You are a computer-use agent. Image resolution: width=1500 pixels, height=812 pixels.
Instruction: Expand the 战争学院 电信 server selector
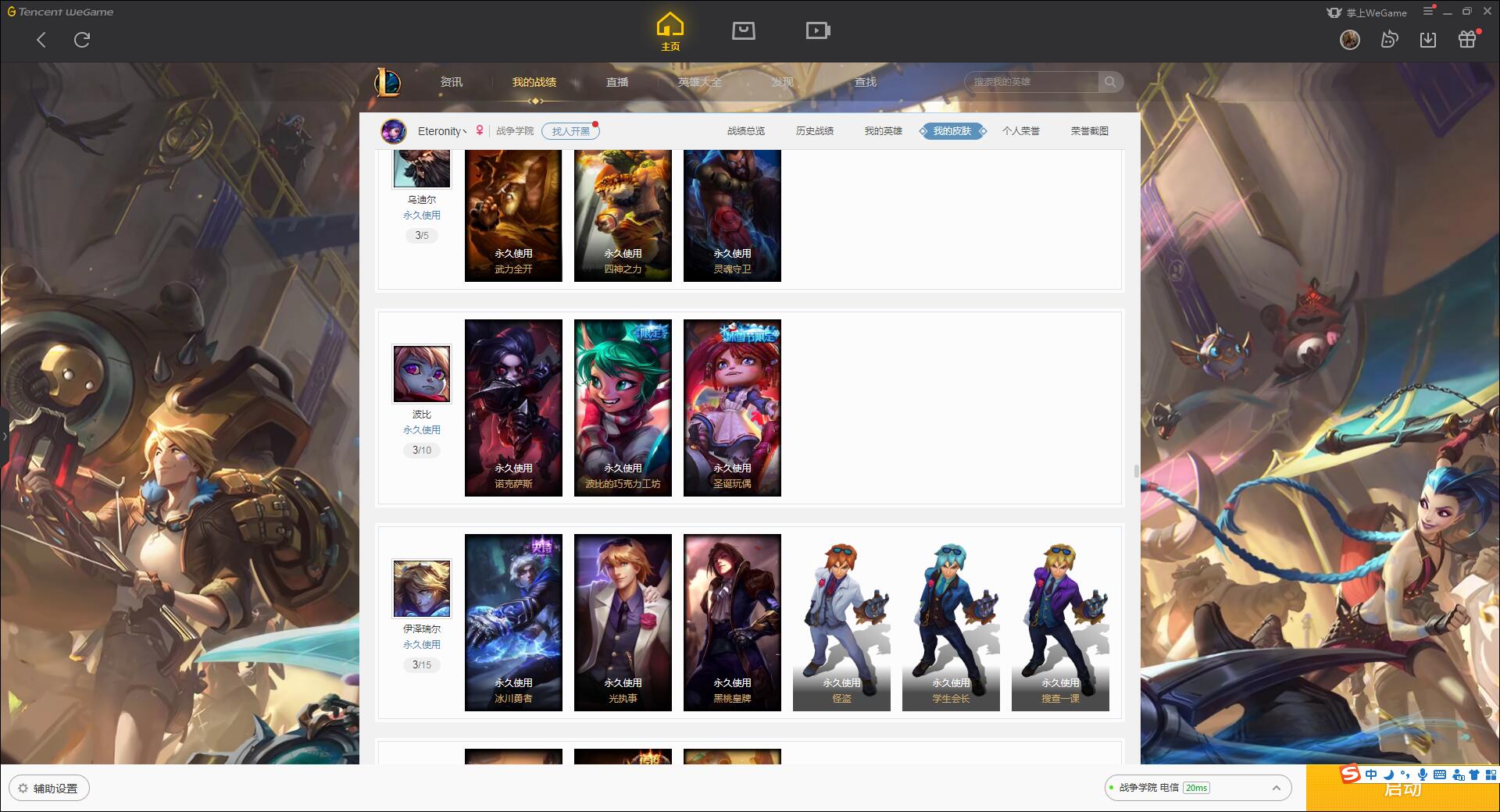(1197, 788)
